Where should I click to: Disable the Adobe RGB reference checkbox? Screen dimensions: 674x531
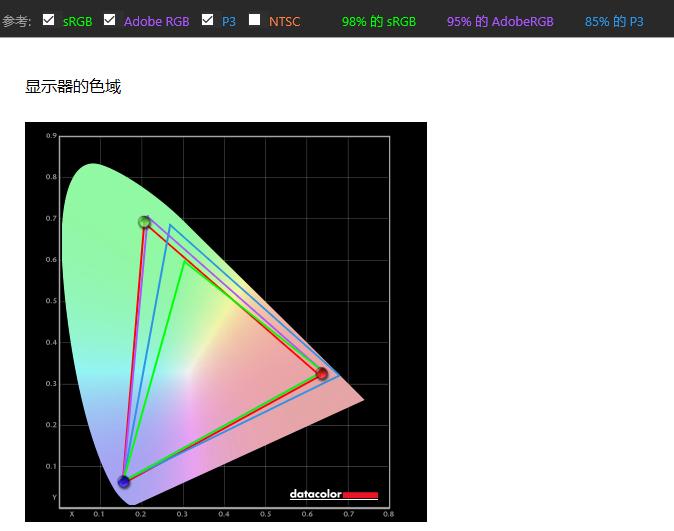110,19
